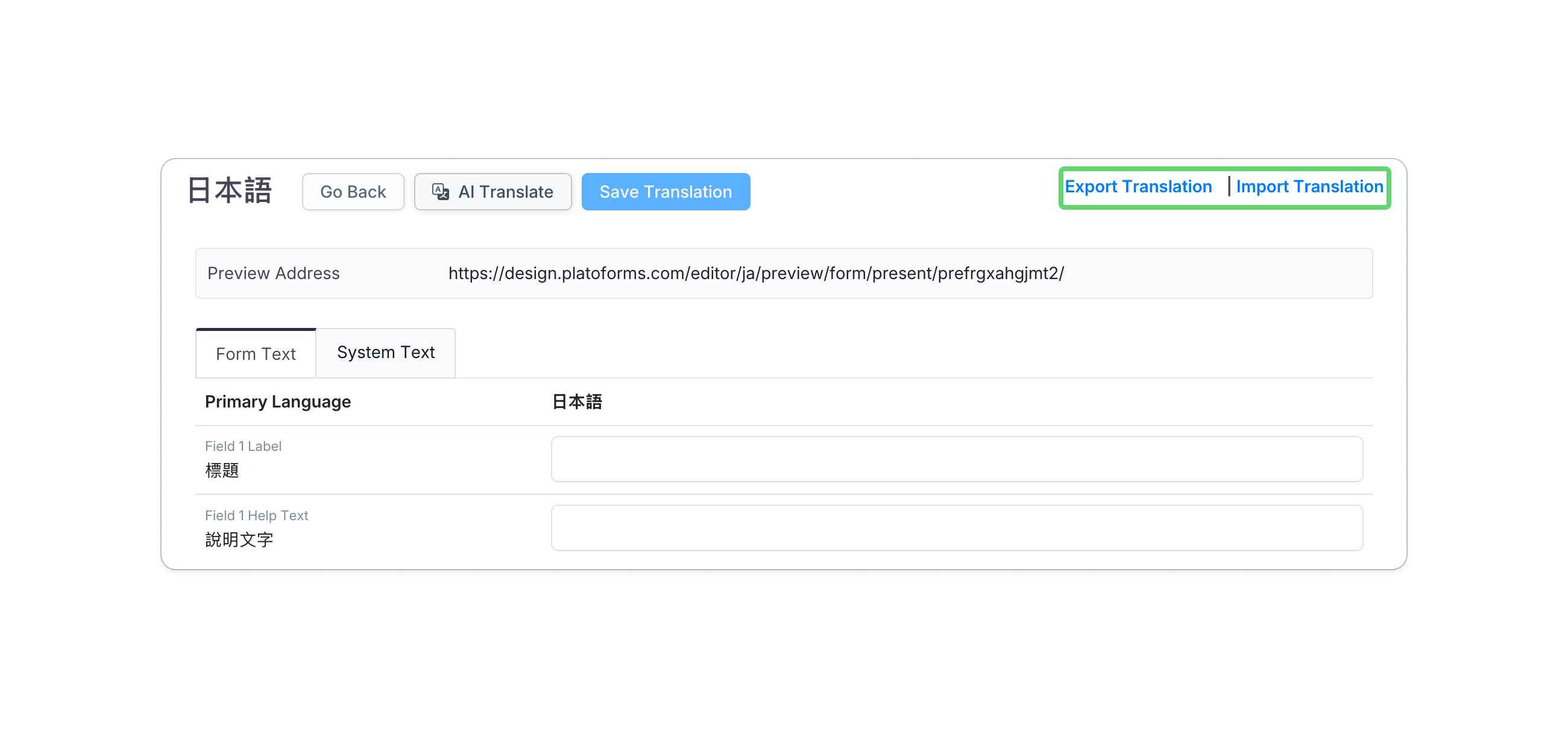Switch to the Form Text tab
1568x733 pixels.
(x=256, y=354)
